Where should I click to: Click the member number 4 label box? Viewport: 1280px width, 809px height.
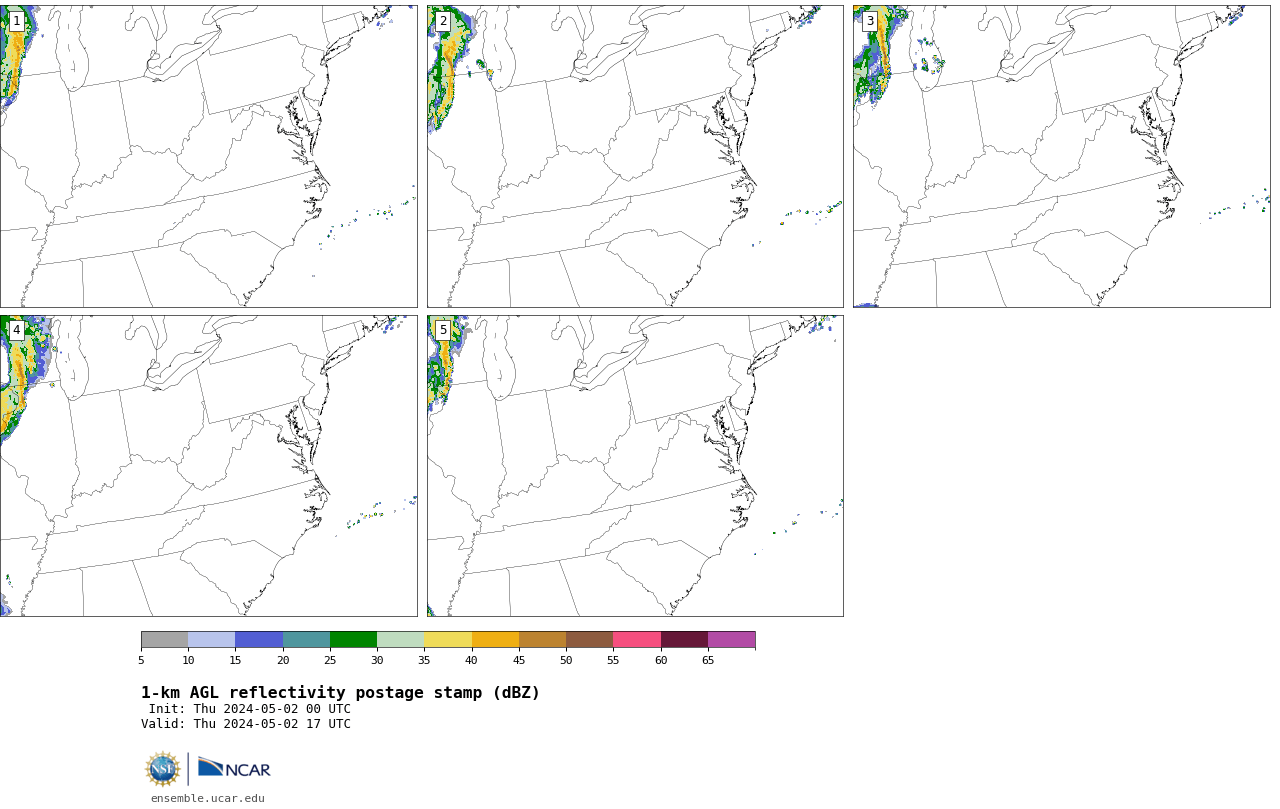16,330
